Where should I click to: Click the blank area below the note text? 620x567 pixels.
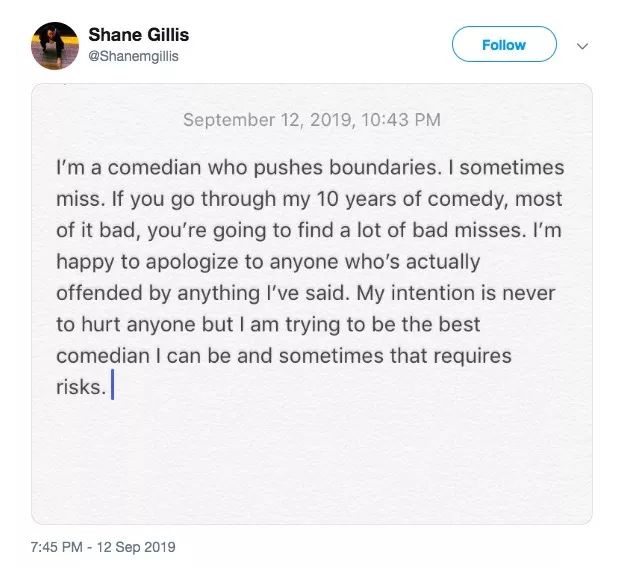click(312, 459)
